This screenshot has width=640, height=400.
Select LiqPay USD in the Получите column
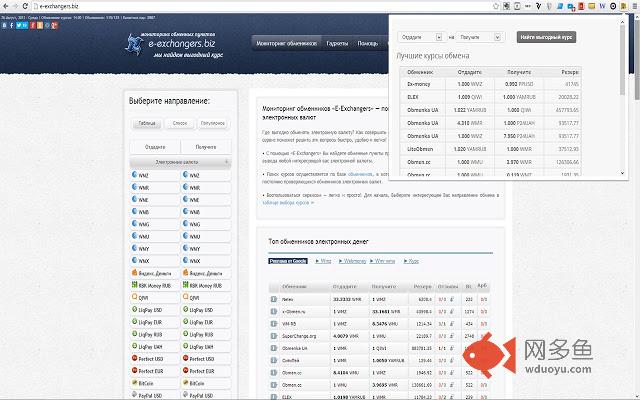tap(206, 310)
